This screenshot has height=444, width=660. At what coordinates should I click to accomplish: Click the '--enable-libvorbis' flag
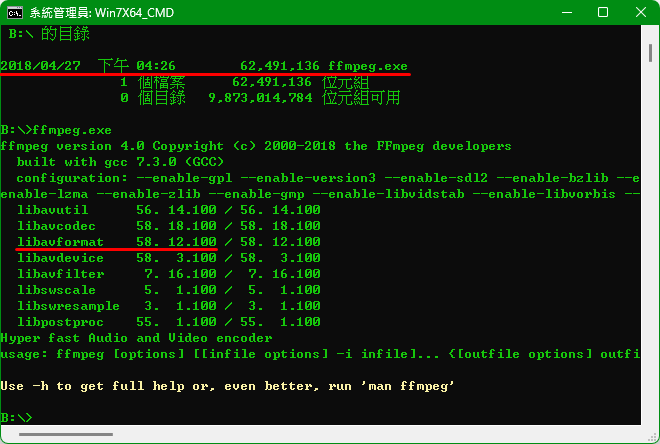(544, 194)
